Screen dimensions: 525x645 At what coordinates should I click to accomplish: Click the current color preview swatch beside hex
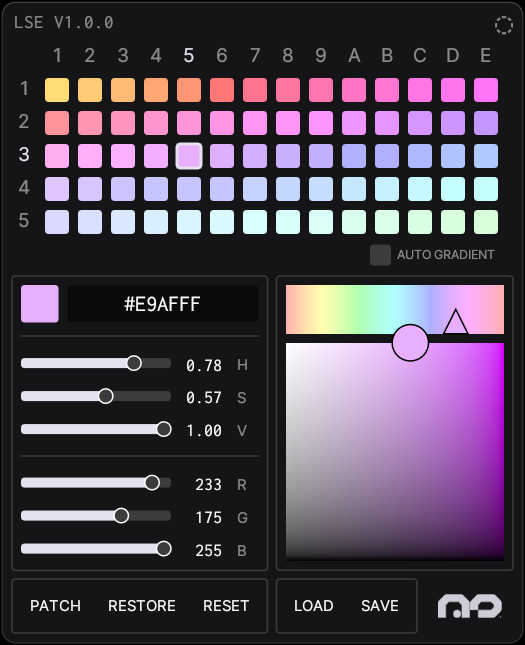(x=40, y=304)
